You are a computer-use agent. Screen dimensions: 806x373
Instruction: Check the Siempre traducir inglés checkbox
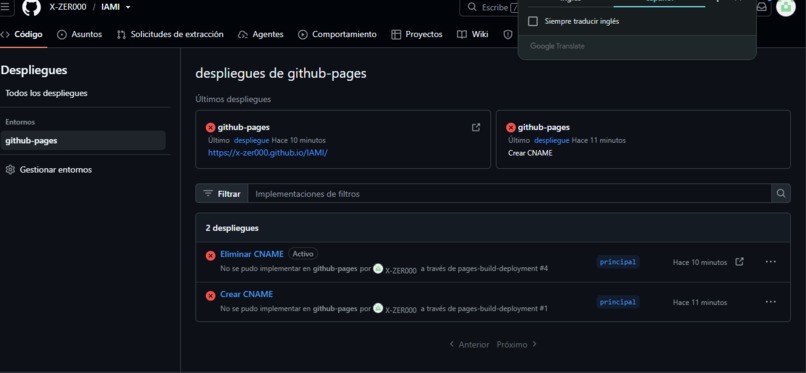tap(533, 22)
